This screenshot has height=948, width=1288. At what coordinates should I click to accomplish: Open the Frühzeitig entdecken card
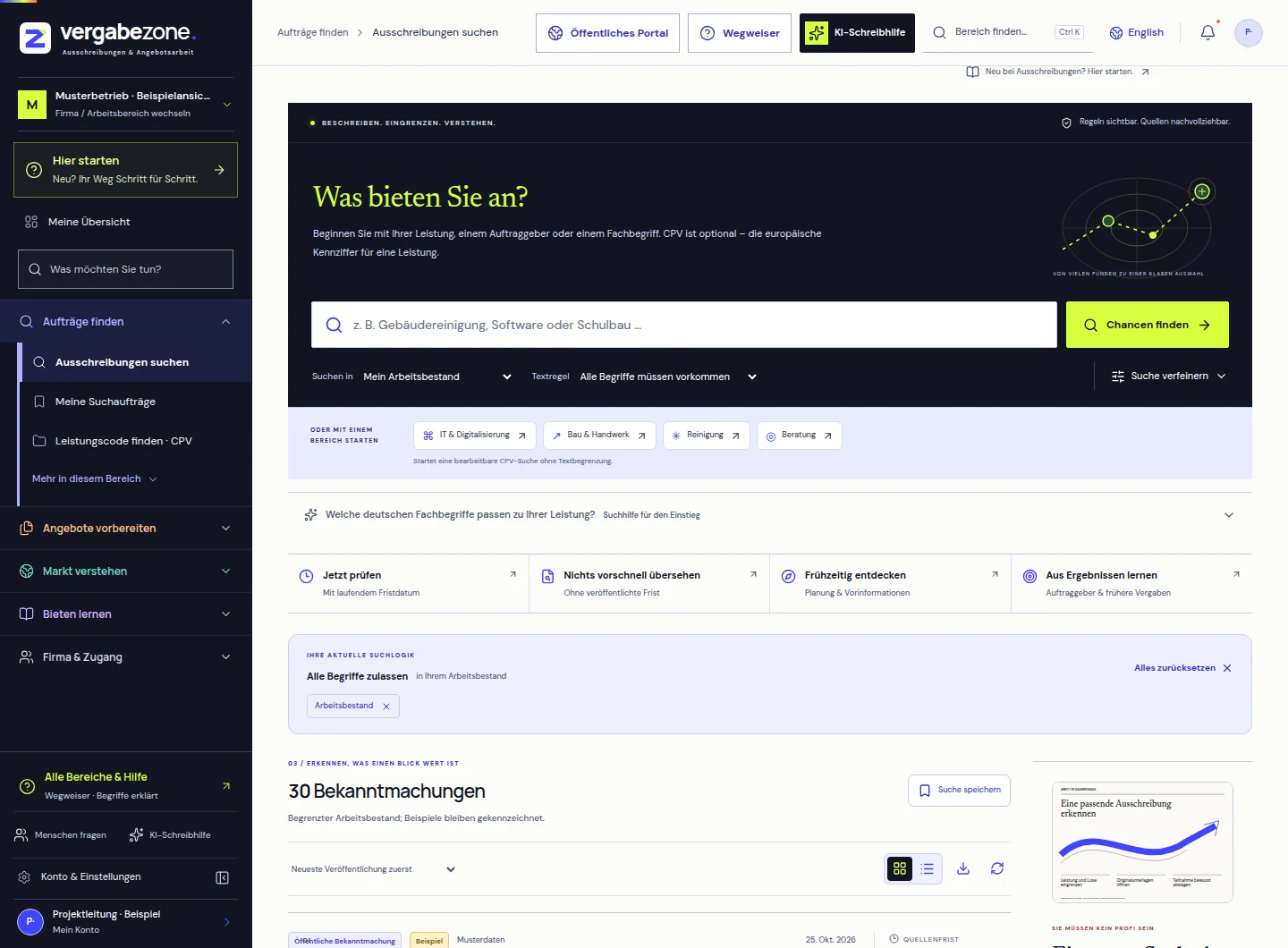coord(891,584)
